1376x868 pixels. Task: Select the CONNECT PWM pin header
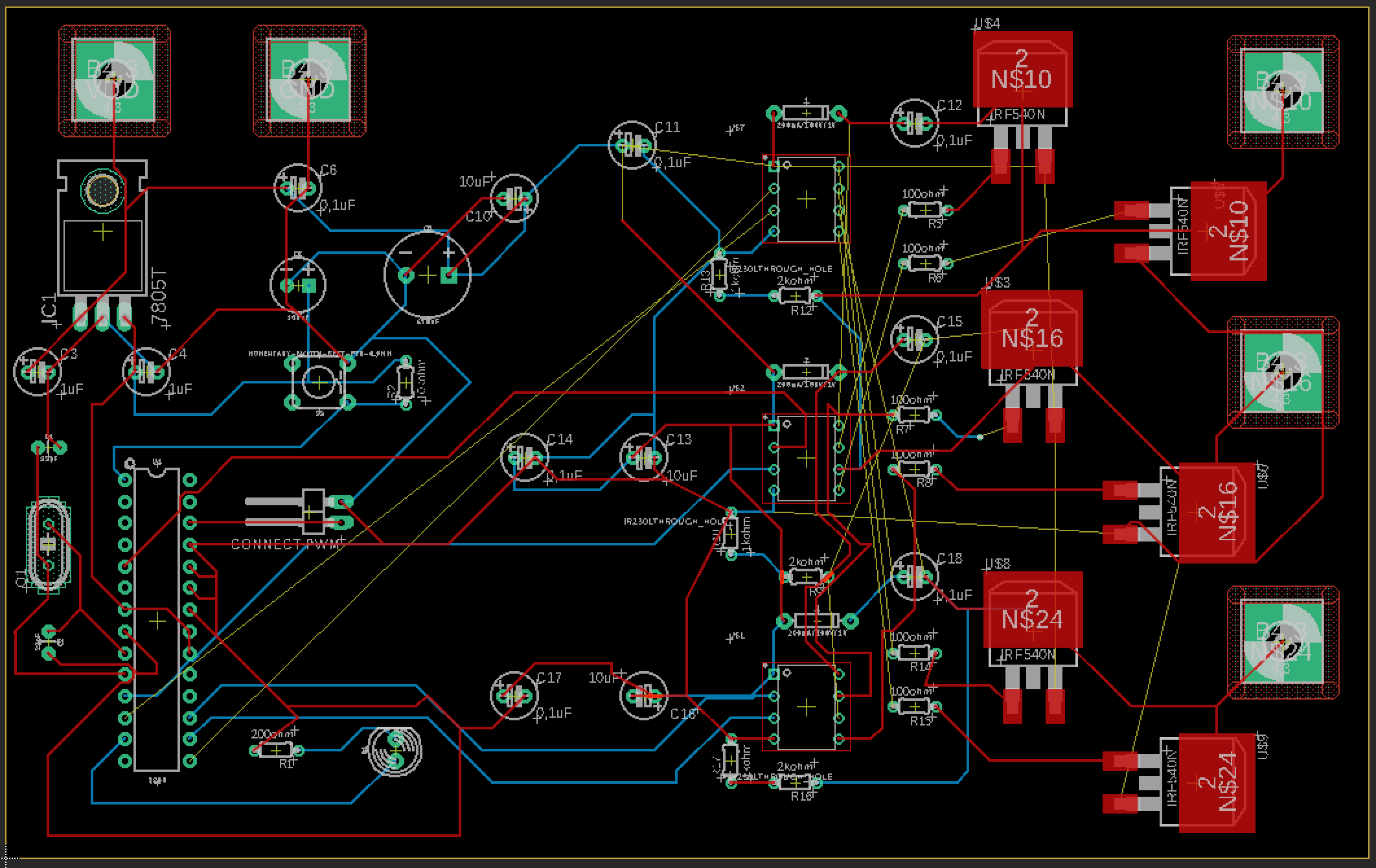[300, 511]
